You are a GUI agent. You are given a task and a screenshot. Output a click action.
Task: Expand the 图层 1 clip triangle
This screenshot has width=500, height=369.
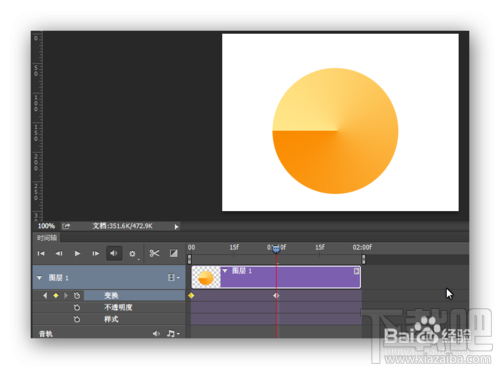[x=225, y=271]
